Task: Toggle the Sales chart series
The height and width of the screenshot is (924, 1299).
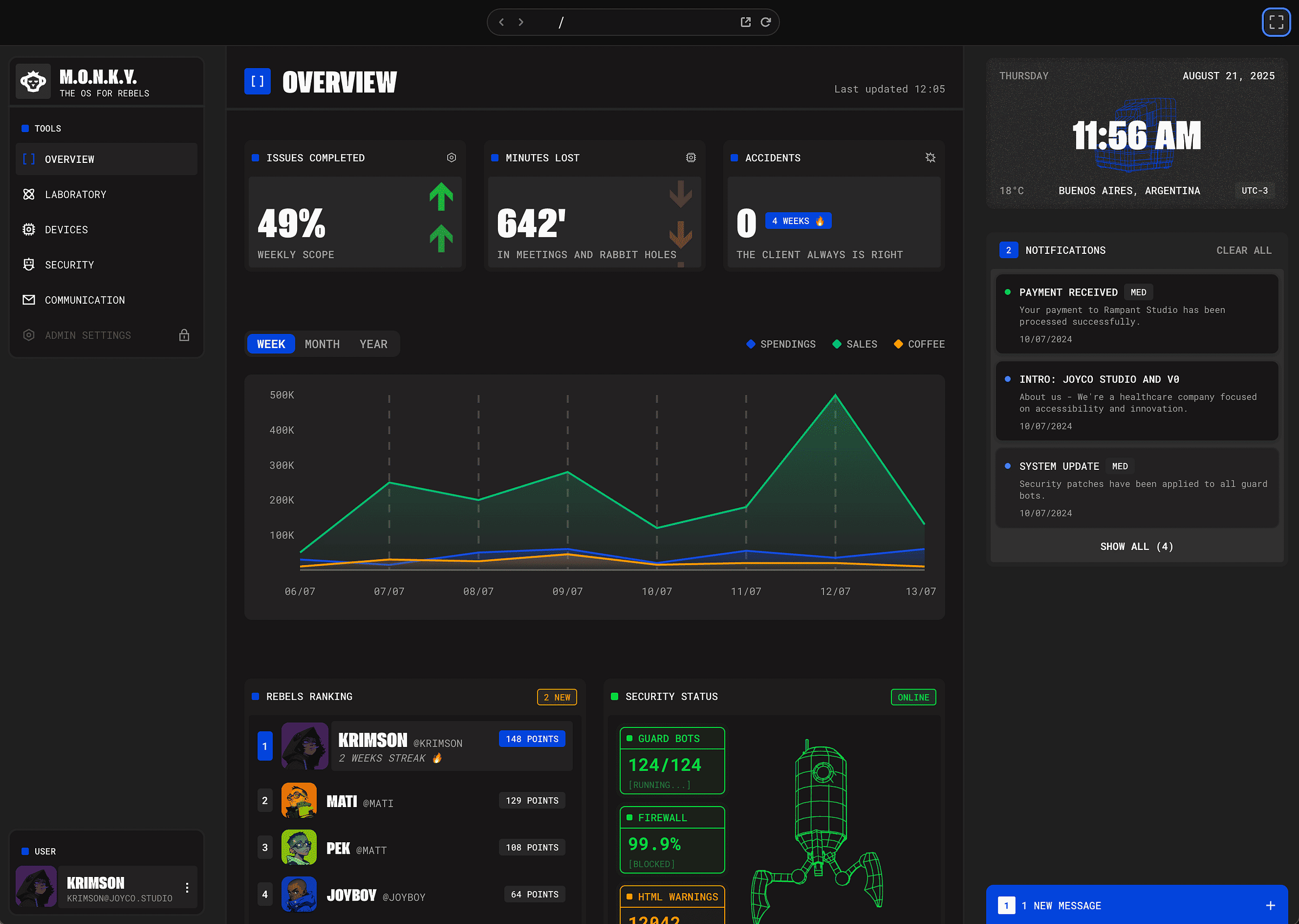Action: coord(854,344)
